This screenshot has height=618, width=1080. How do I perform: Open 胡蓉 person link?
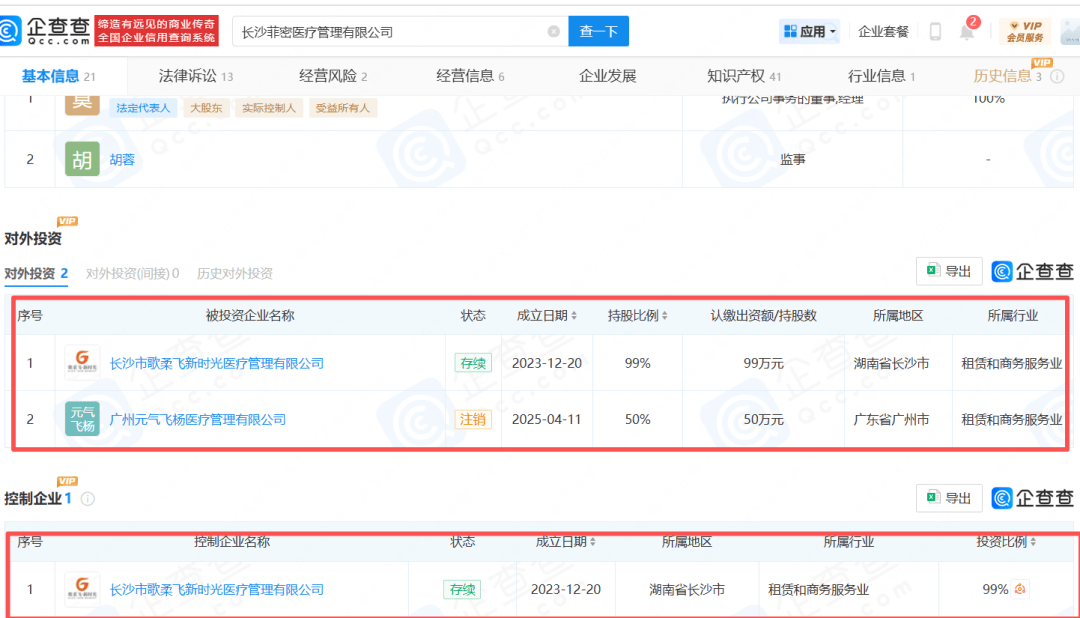(122, 159)
